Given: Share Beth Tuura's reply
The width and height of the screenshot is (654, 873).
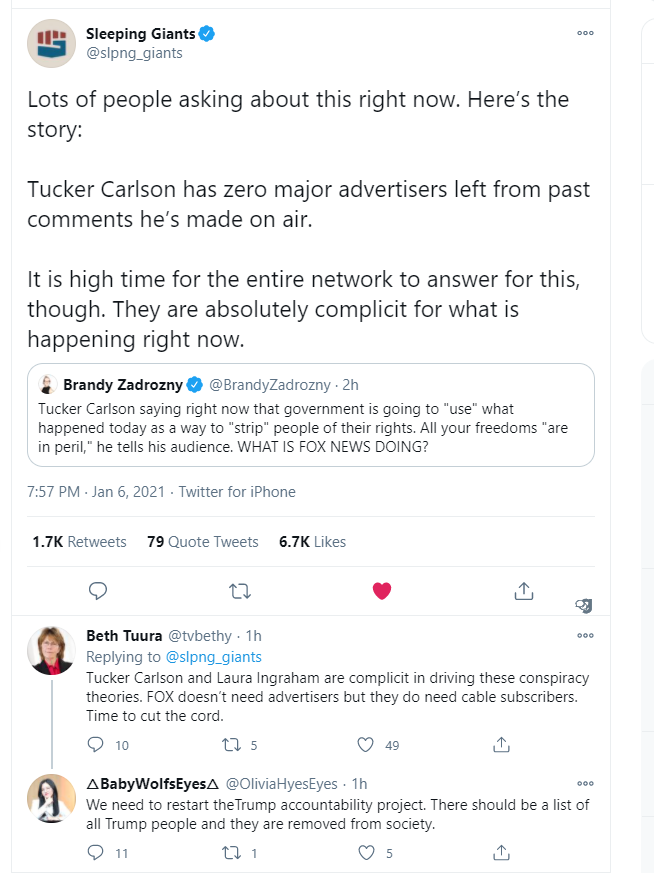Looking at the screenshot, I should click(x=501, y=744).
